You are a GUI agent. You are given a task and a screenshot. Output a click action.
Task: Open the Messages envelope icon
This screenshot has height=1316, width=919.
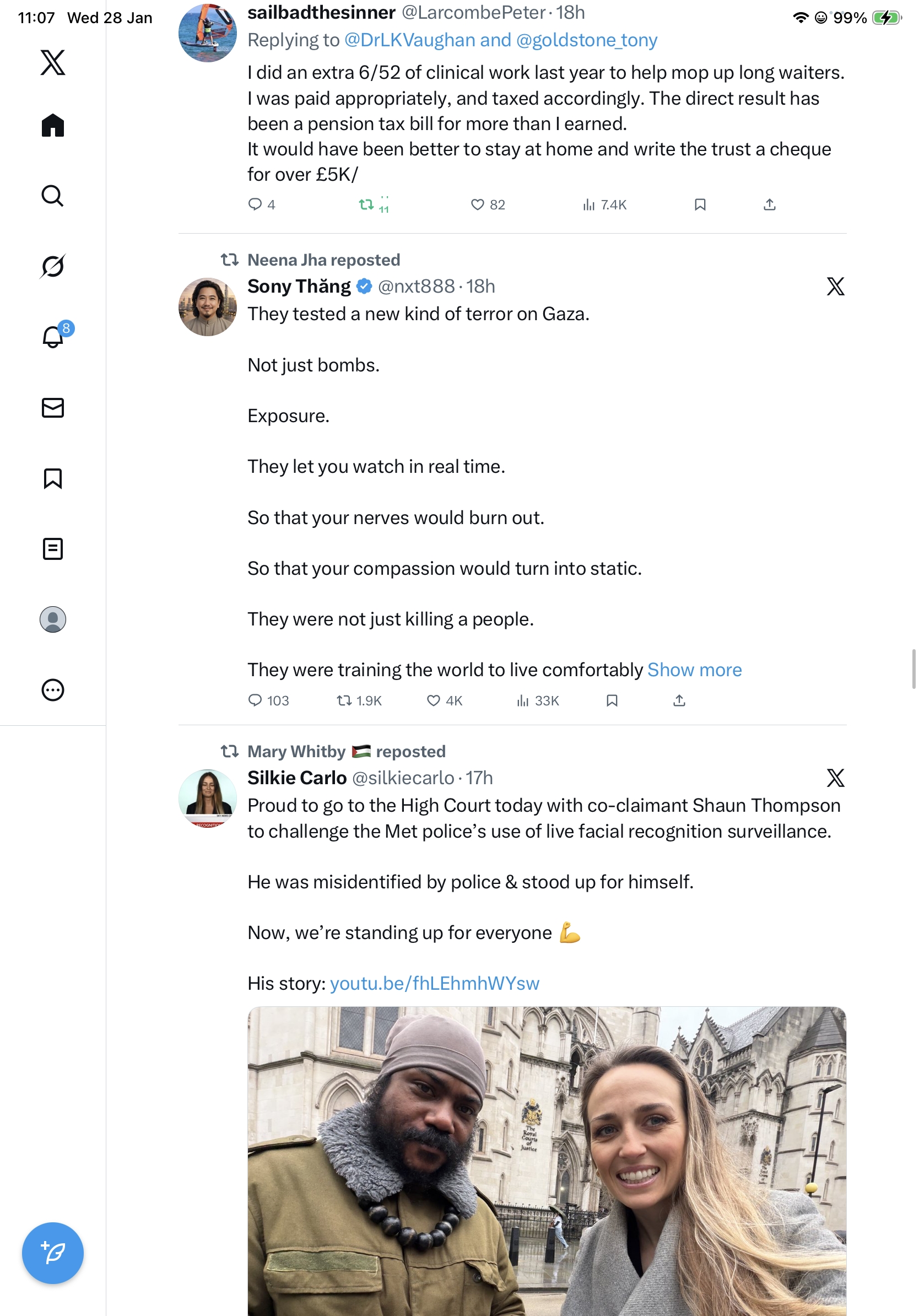point(53,408)
